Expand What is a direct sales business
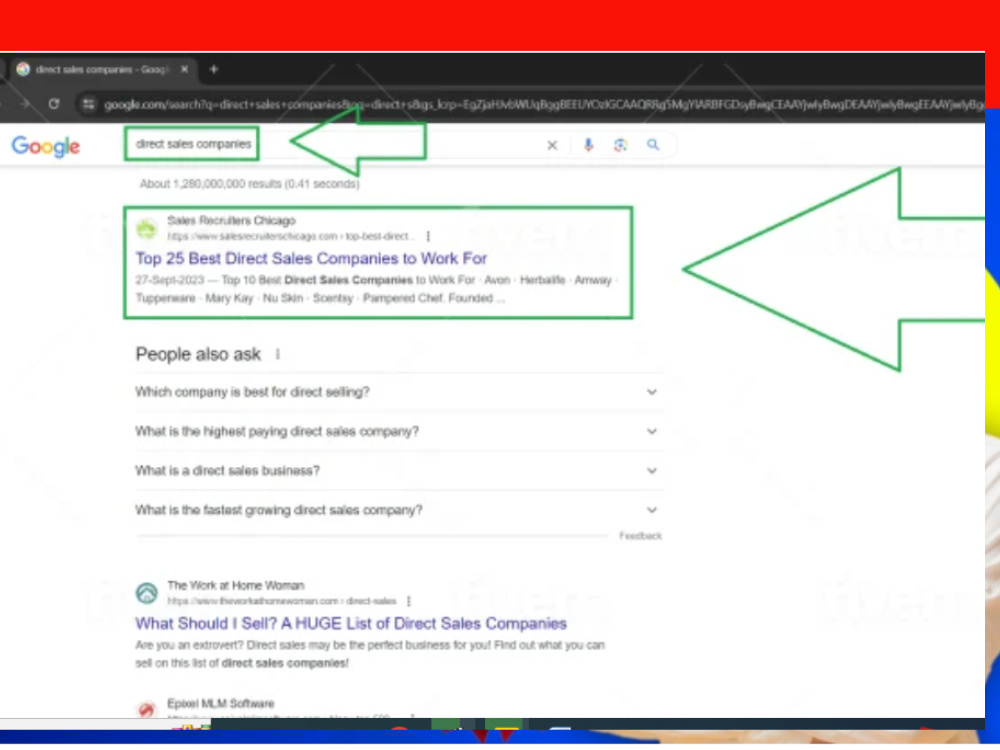The height and width of the screenshot is (750, 1000). 397,471
